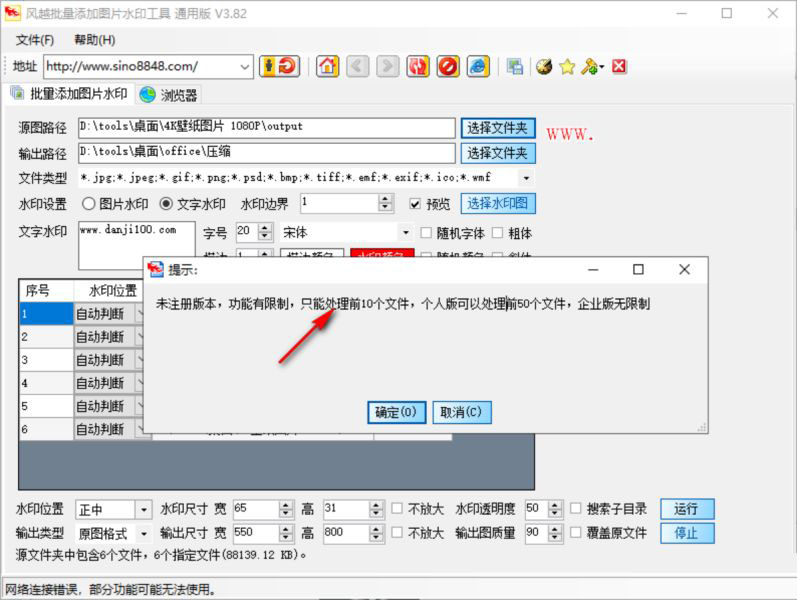This screenshot has height=600, width=797.
Task: Switch to the 浏览器 tab
Action: (x=169, y=95)
